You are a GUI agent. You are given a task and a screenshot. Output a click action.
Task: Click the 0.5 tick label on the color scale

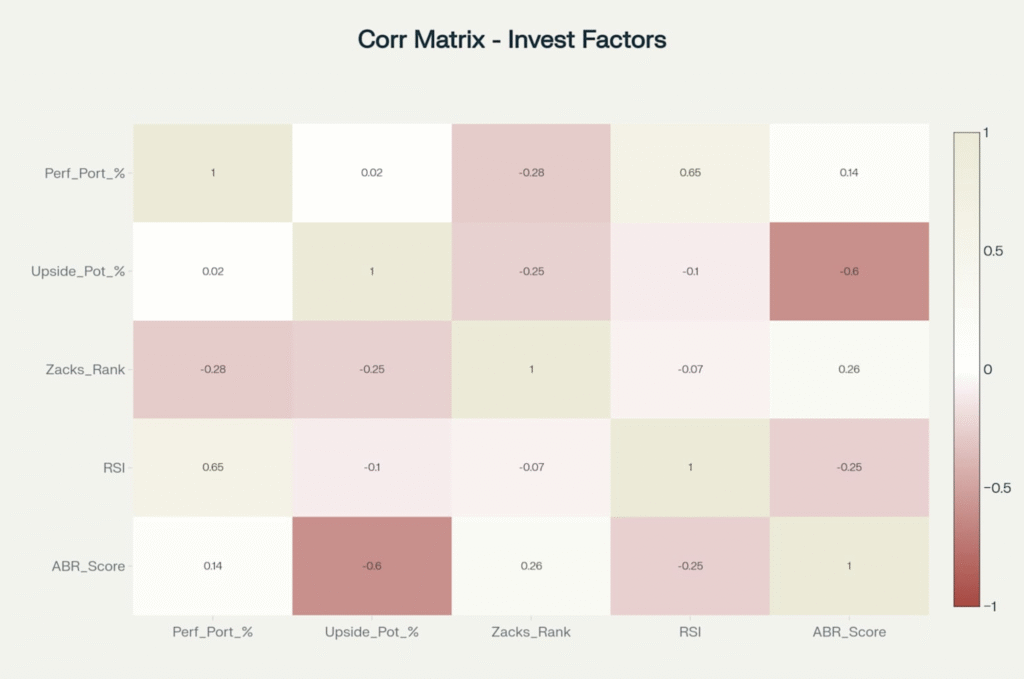point(993,251)
